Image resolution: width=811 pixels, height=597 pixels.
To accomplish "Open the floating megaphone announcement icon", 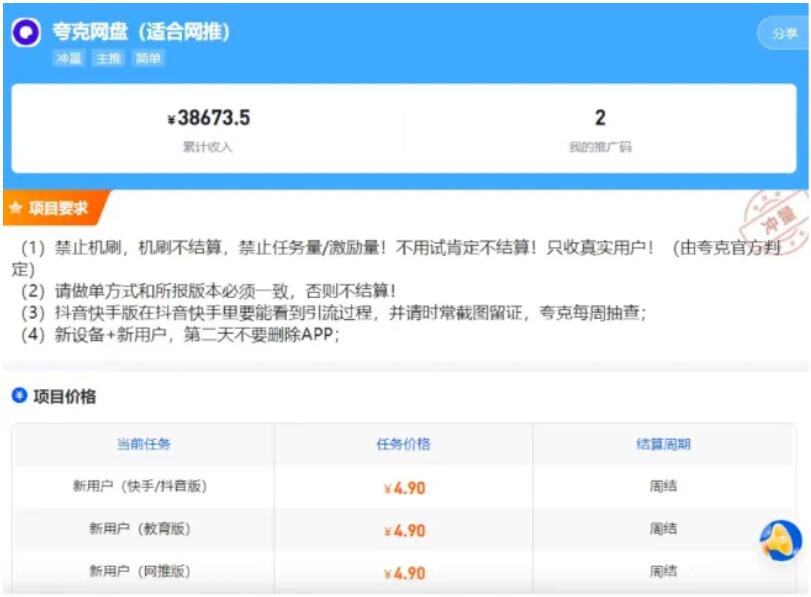I will click(x=781, y=541).
